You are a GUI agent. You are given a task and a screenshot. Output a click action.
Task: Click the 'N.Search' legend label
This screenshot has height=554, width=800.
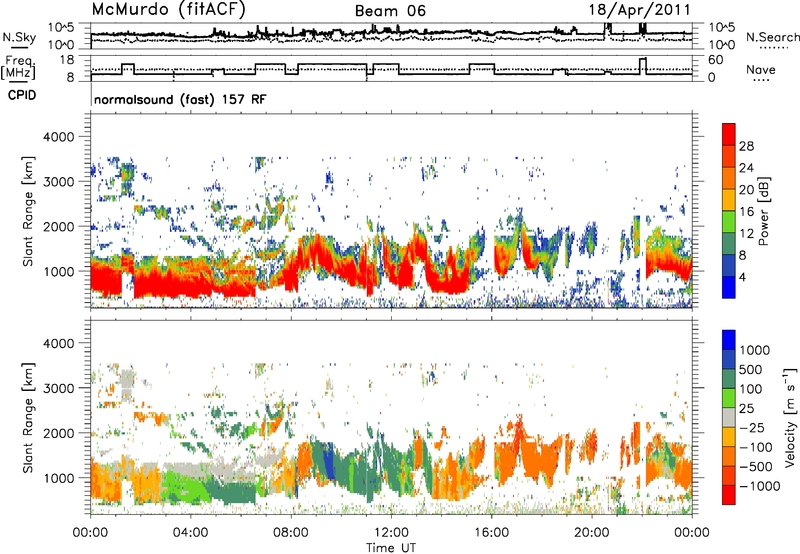tap(773, 37)
